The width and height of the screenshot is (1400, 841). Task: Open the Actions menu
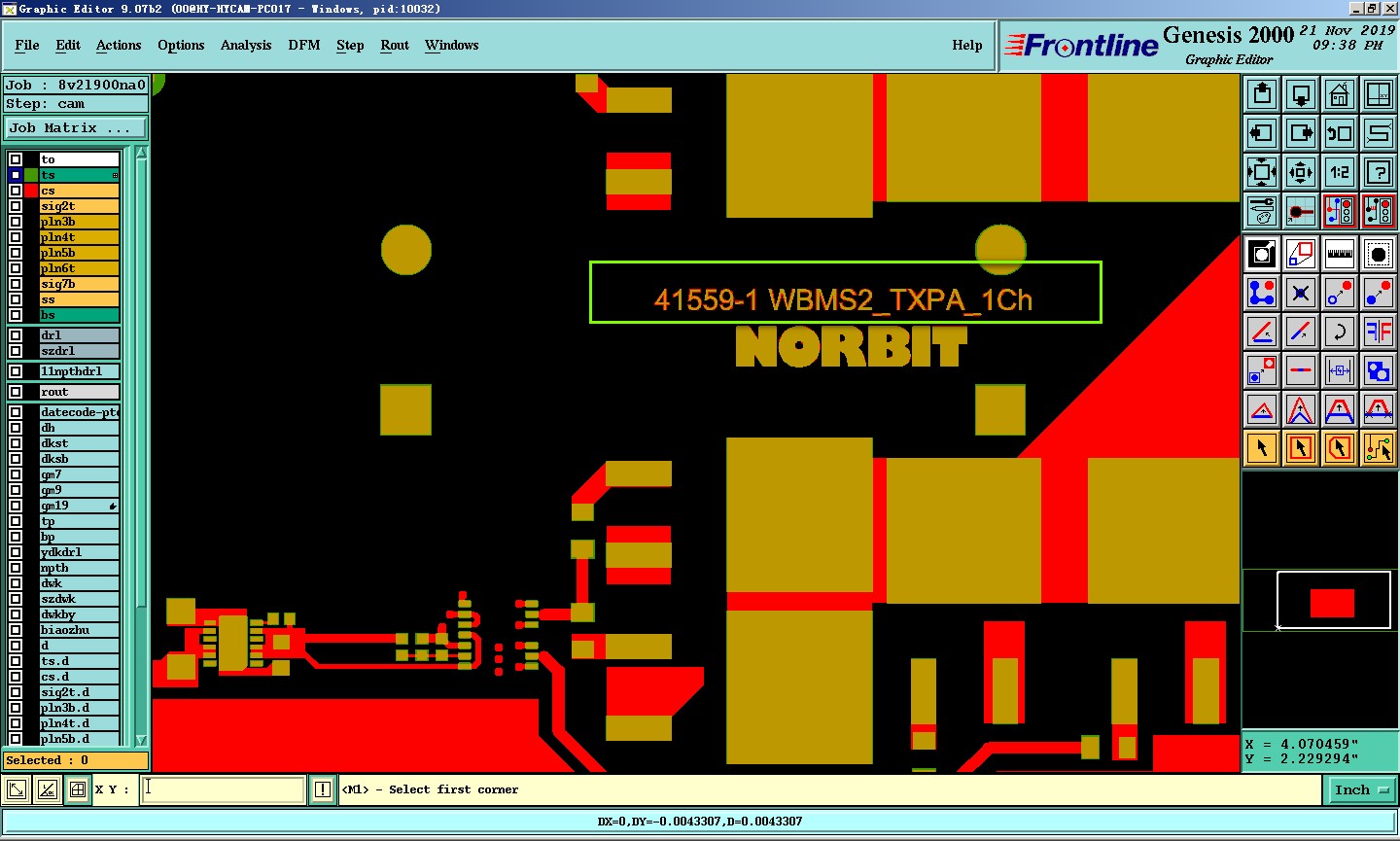(x=119, y=45)
